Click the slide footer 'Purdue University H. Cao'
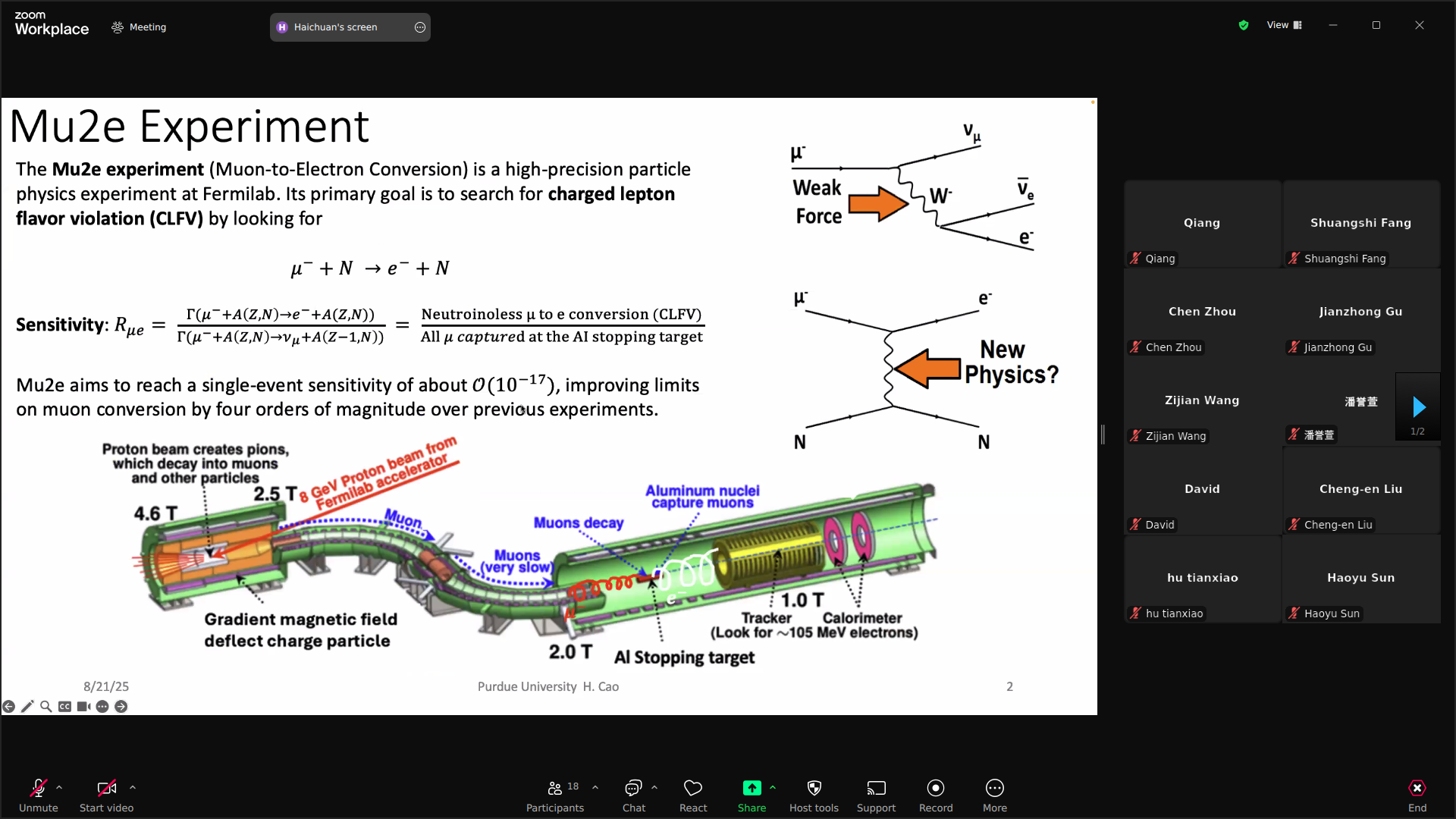Screen dimensions: 1456x819 tap(548, 686)
